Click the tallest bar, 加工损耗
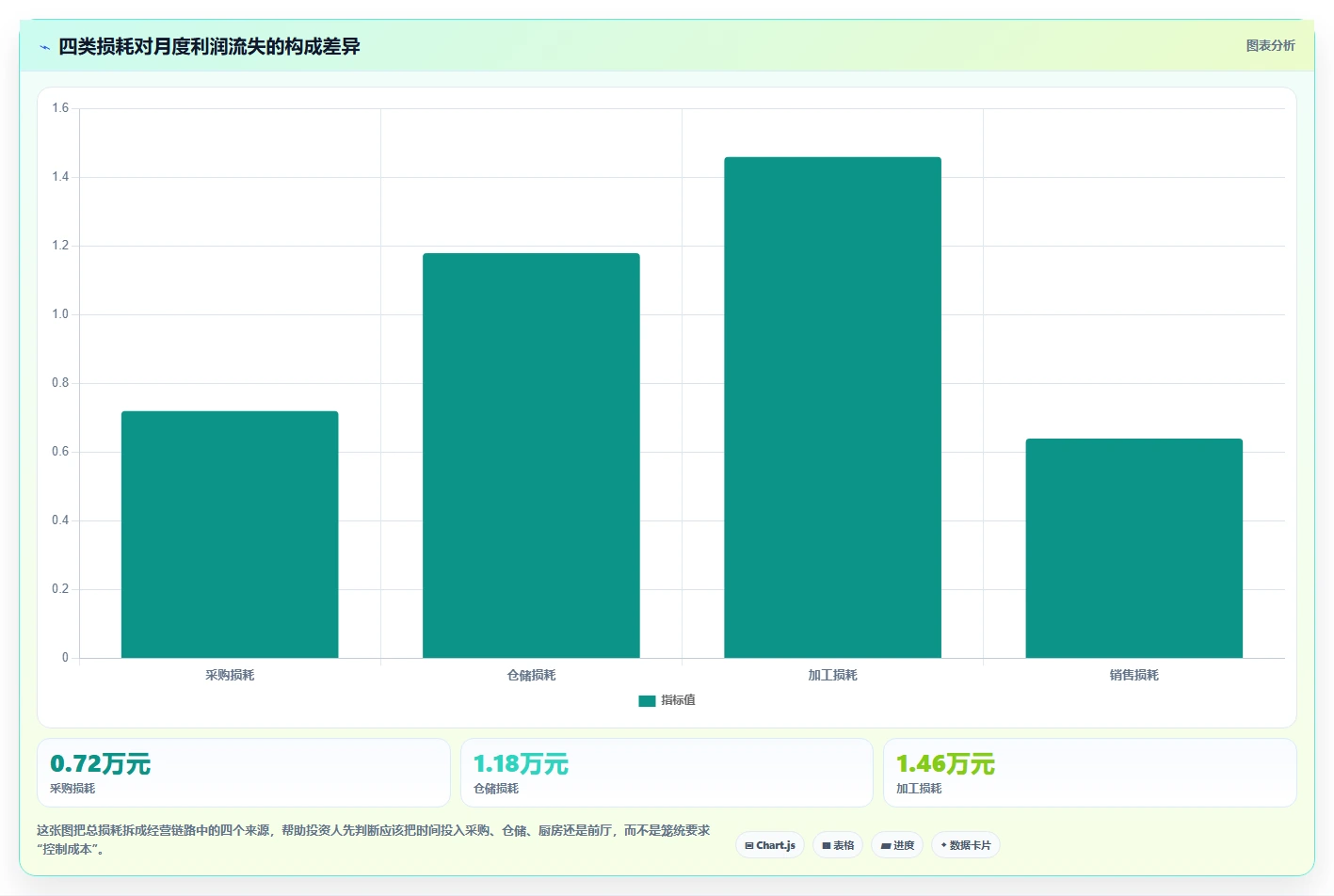 pos(832,408)
